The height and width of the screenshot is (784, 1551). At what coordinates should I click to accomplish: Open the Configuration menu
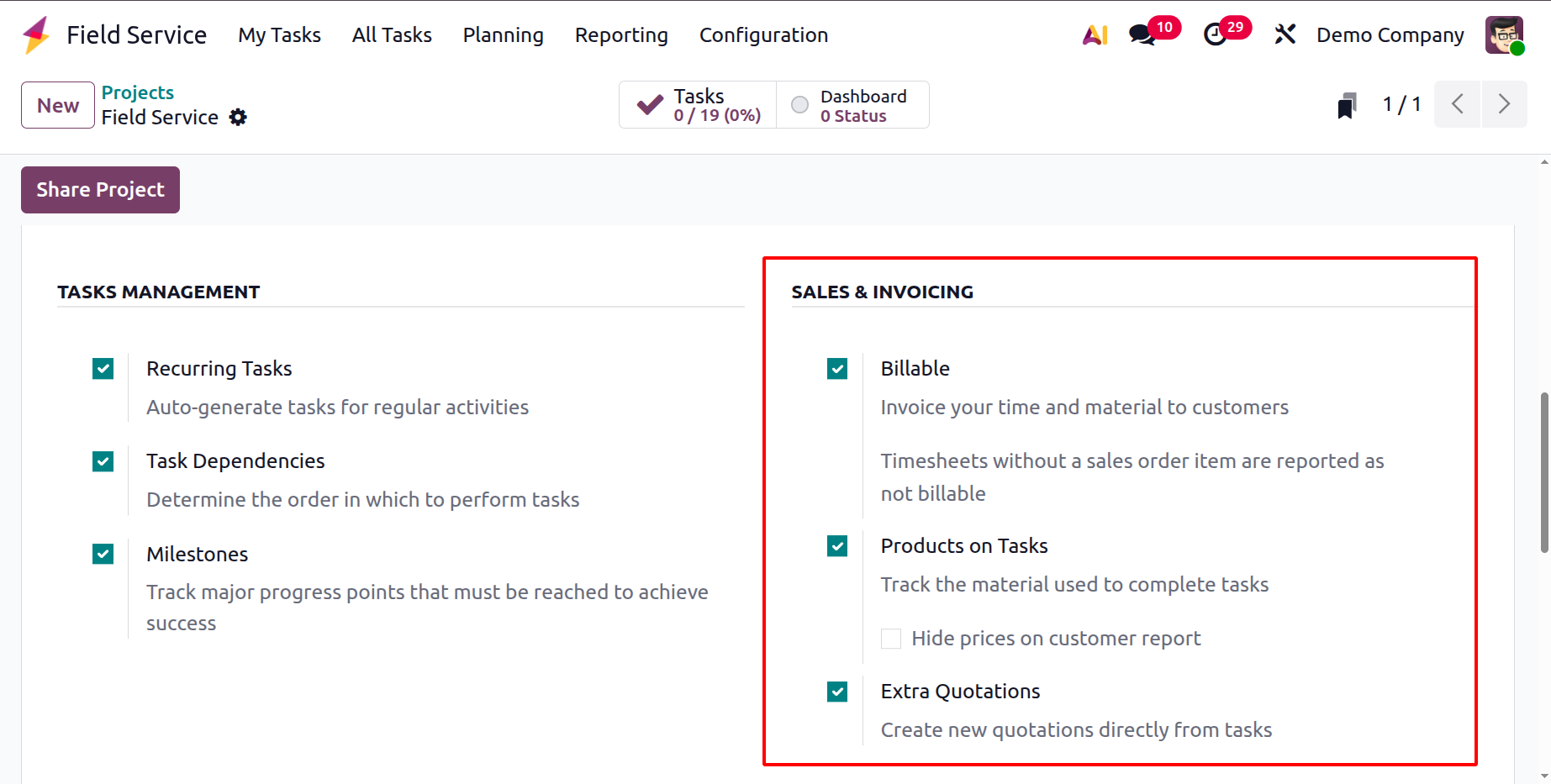[763, 35]
